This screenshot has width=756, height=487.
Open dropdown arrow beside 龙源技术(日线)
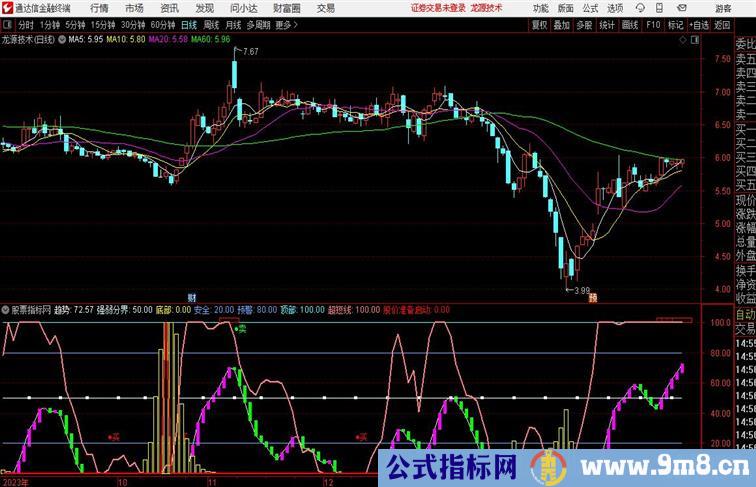point(62,41)
